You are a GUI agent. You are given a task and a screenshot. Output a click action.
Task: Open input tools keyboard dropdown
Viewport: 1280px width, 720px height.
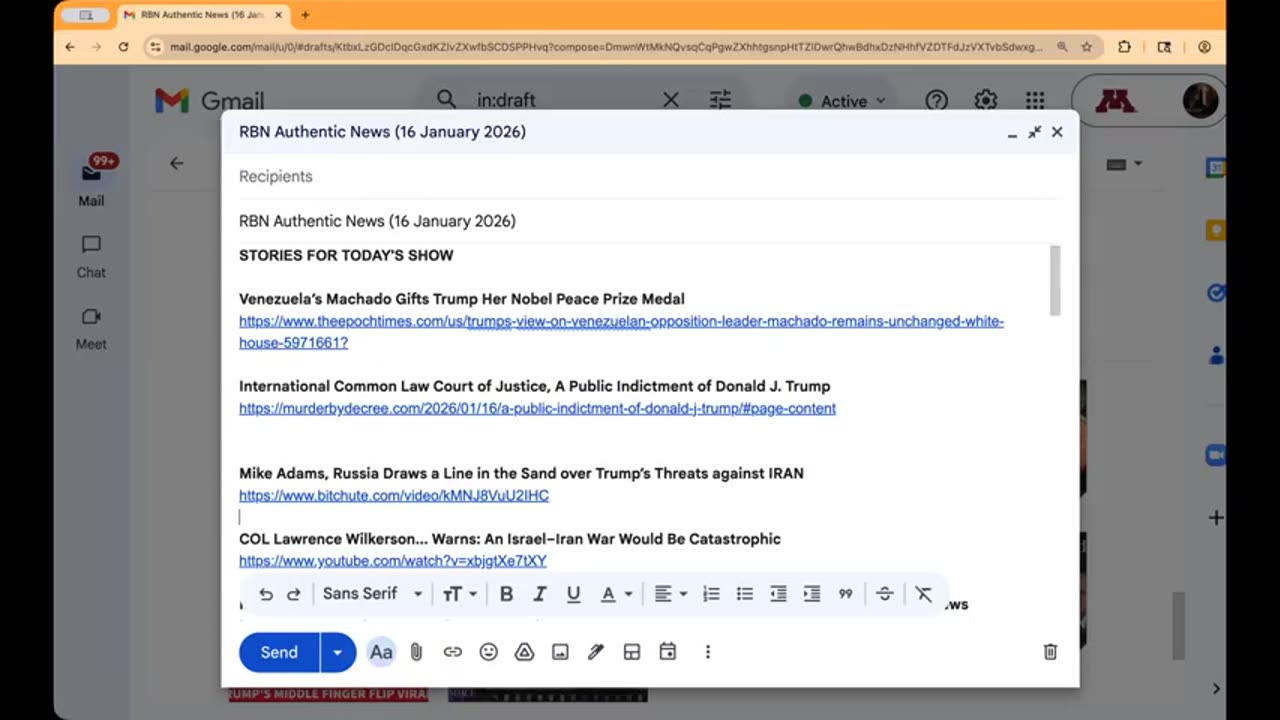click(x=1125, y=164)
